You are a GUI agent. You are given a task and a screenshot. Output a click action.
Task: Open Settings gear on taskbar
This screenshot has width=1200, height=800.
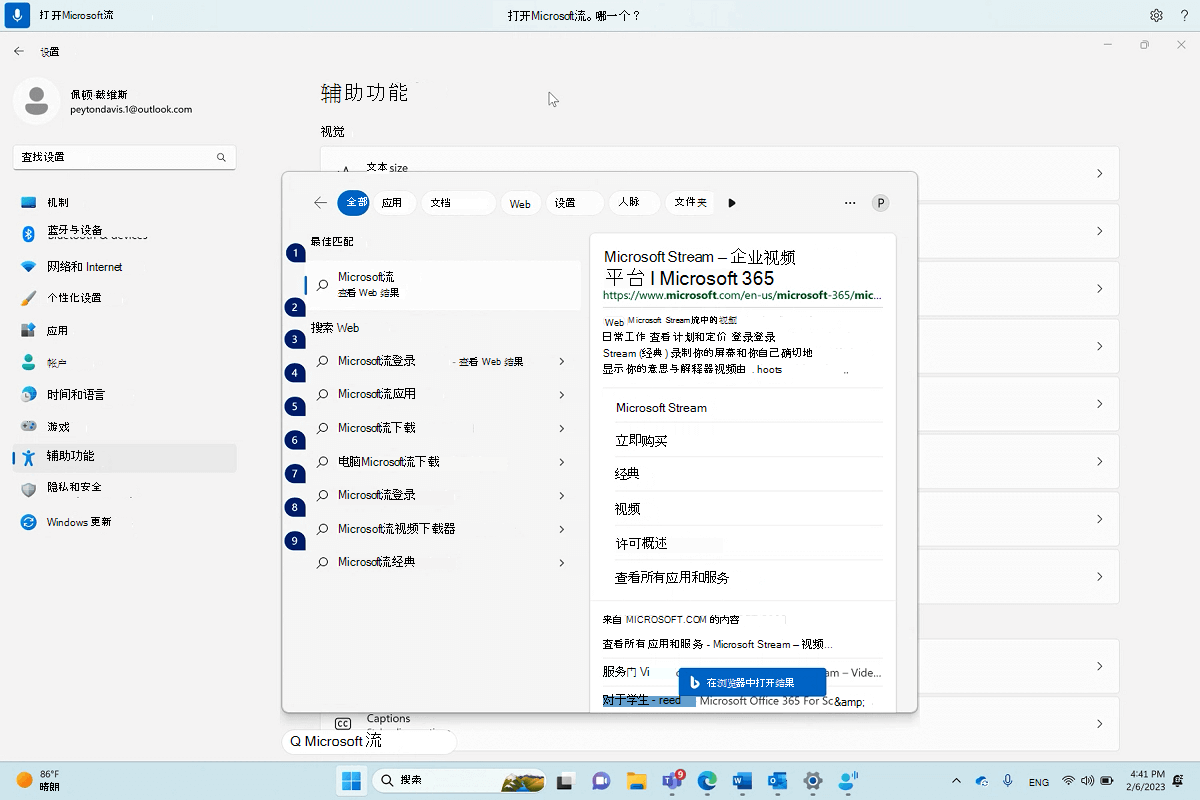[813, 780]
